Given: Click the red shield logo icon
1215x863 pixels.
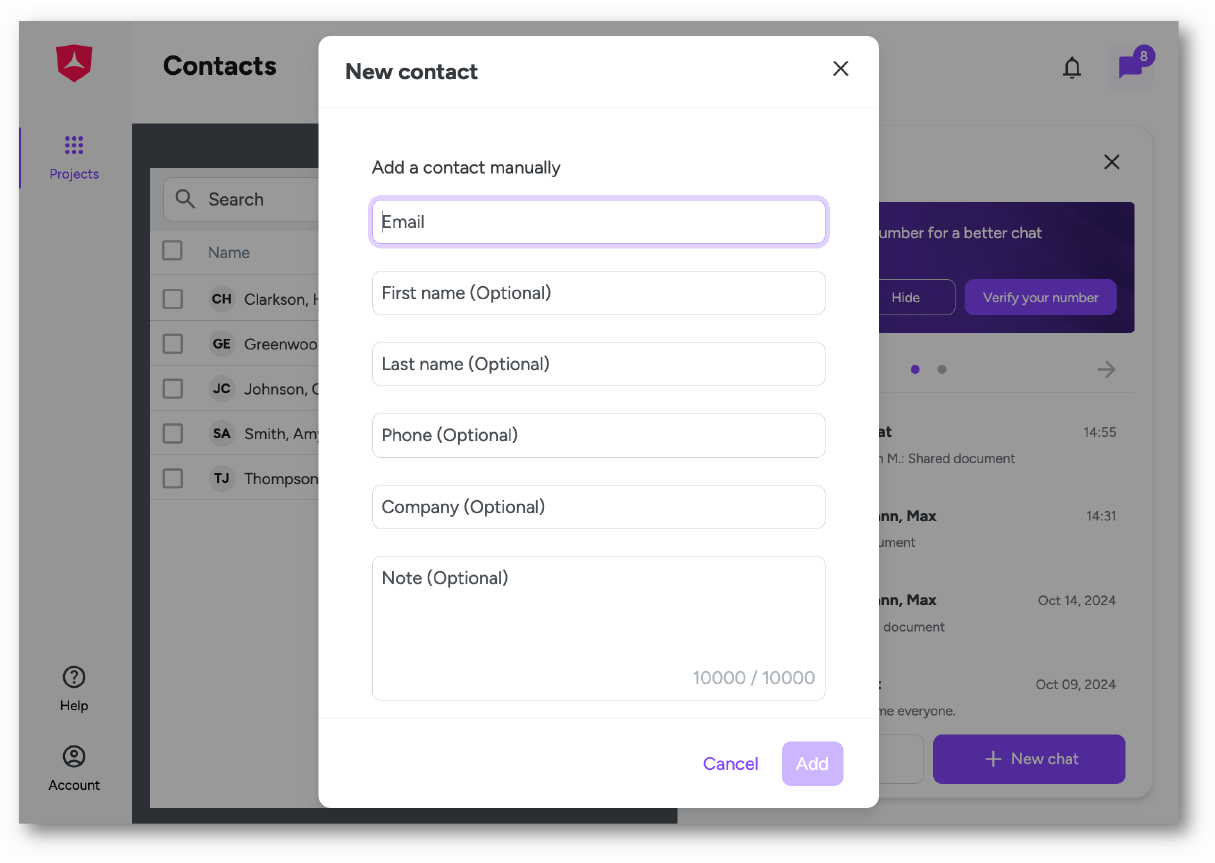Looking at the screenshot, I should point(74,64).
